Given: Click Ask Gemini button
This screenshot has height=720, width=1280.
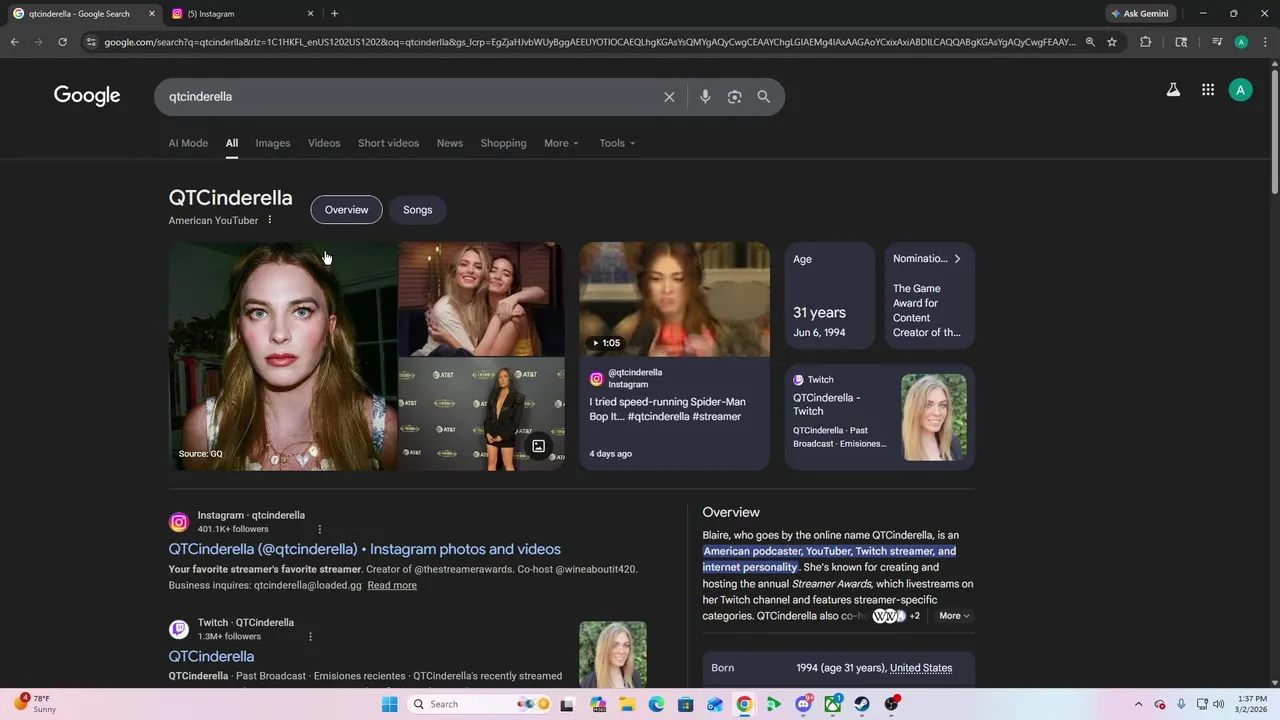Looking at the screenshot, I should (1140, 14).
